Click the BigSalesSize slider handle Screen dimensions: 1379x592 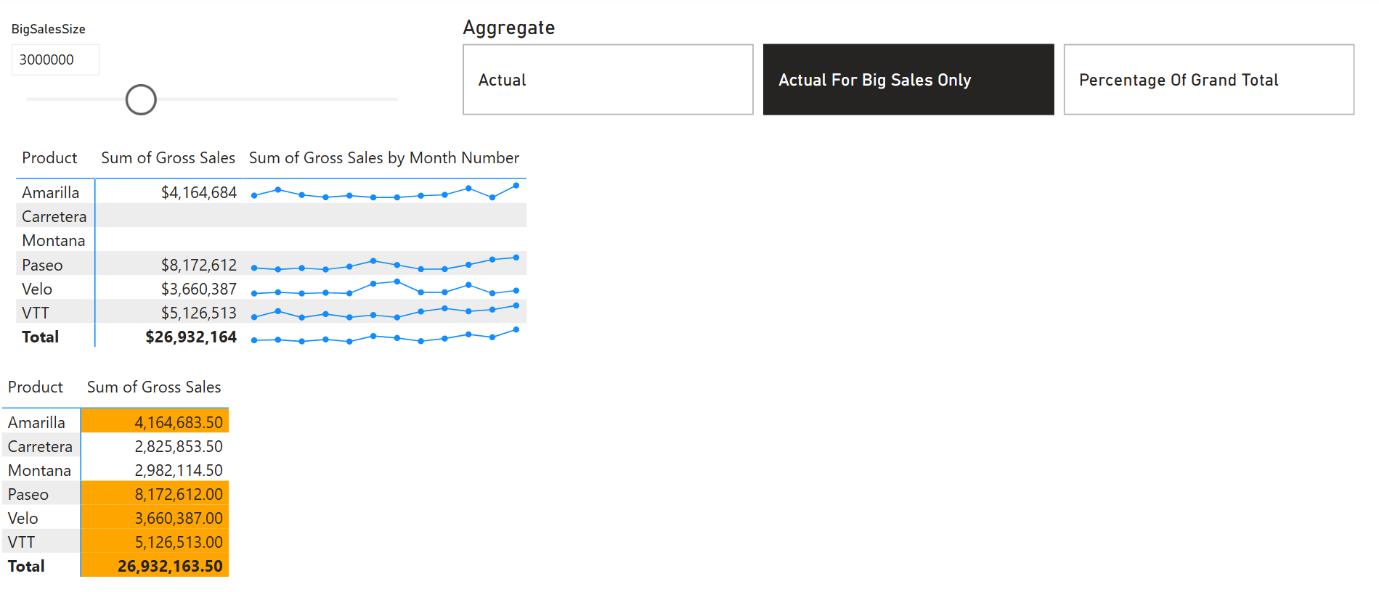coord(141,99)
